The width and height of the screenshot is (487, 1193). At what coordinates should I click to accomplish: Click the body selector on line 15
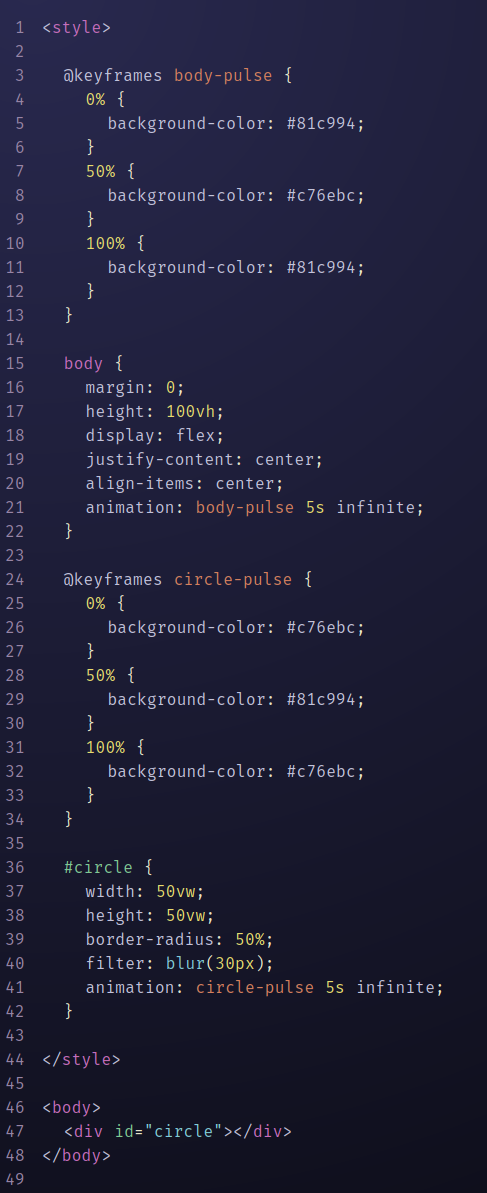[x=84, y=363]
